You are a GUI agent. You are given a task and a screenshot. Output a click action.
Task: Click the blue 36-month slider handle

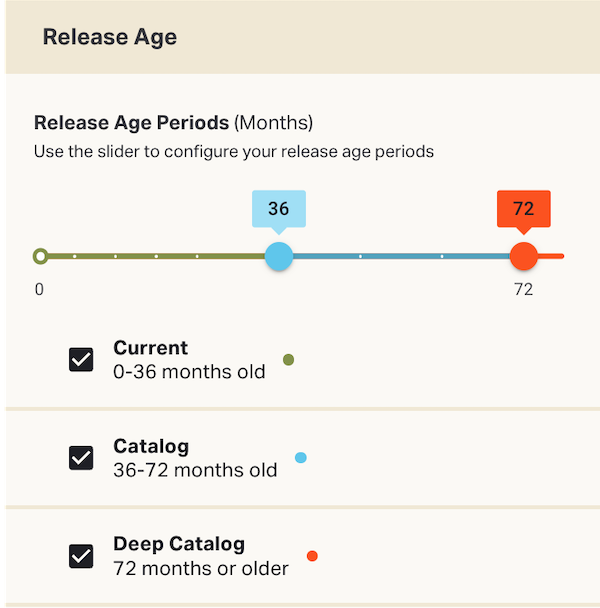[x=279, y=256]
